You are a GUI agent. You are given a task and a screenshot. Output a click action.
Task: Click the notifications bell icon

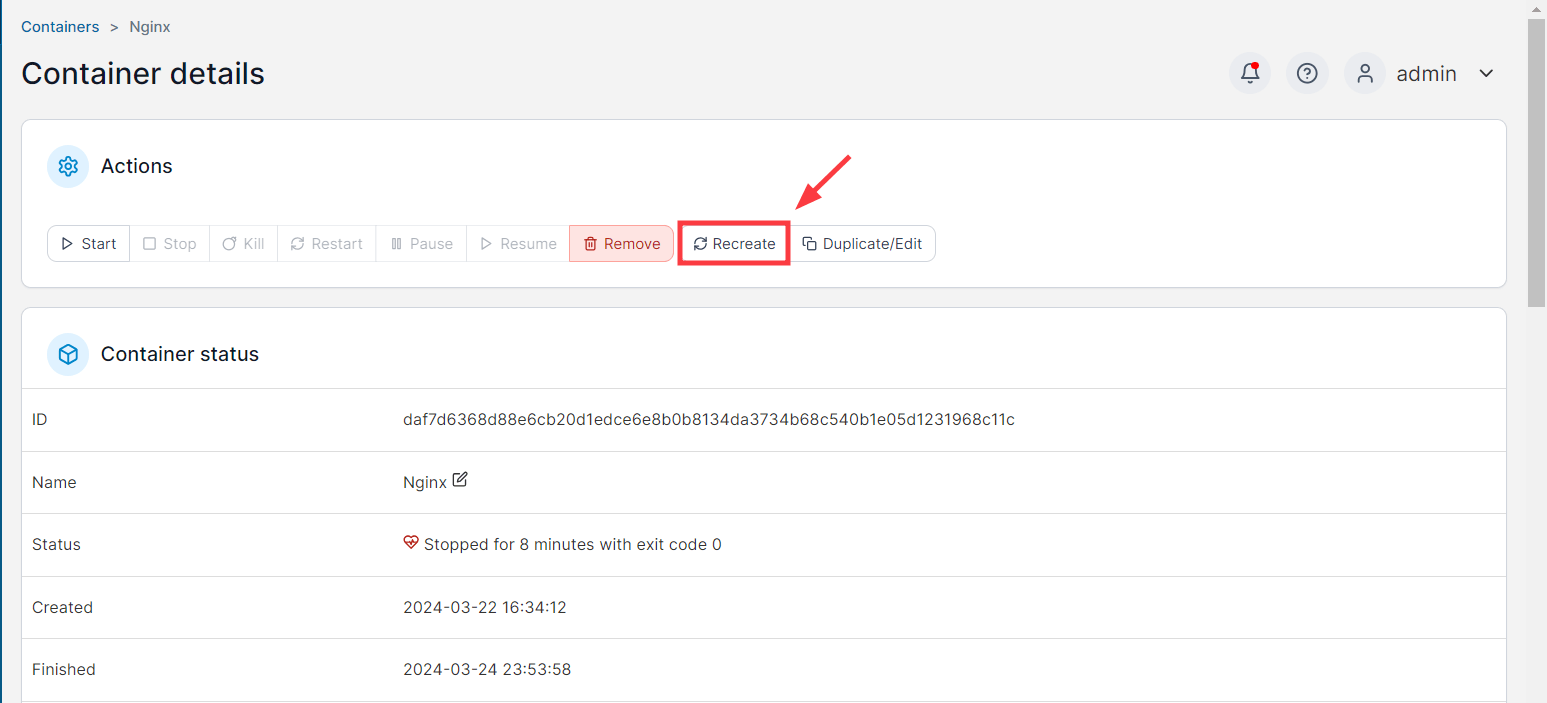(1249, 74)
